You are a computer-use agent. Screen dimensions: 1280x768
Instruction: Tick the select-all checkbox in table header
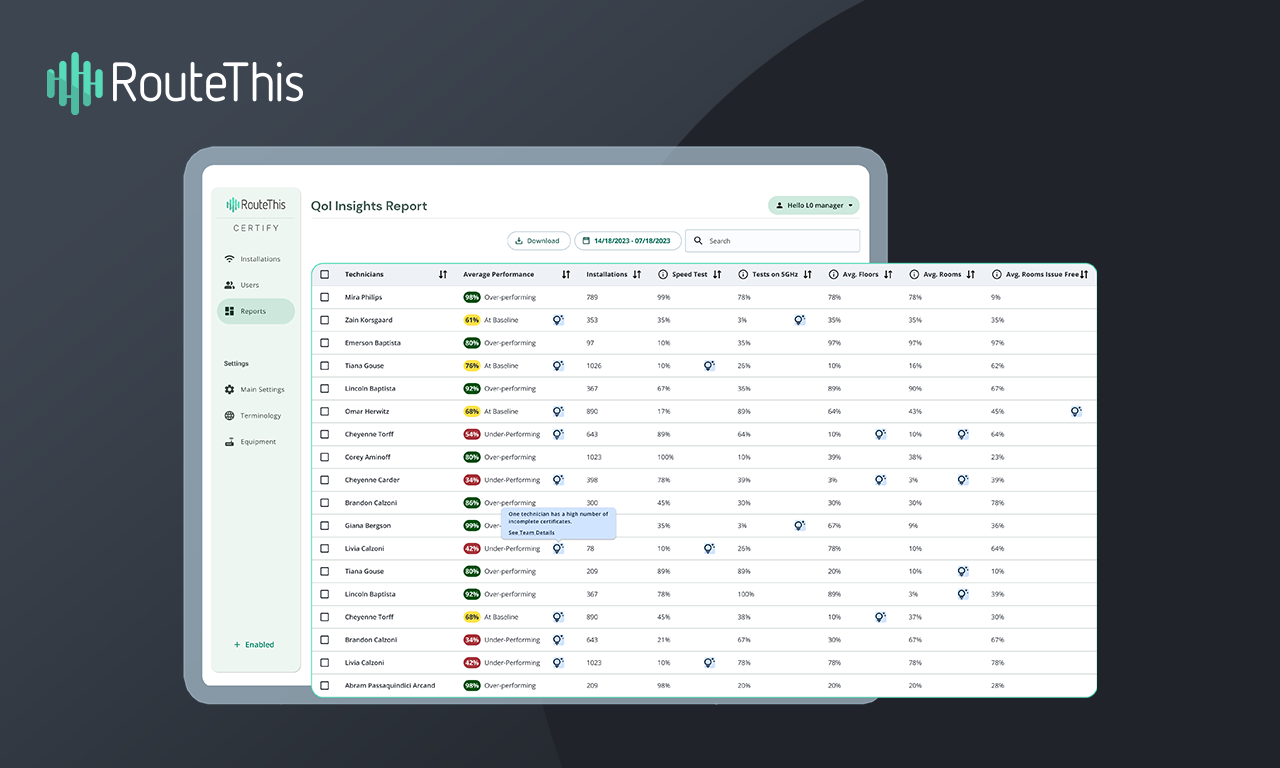[x=324, y=274]
